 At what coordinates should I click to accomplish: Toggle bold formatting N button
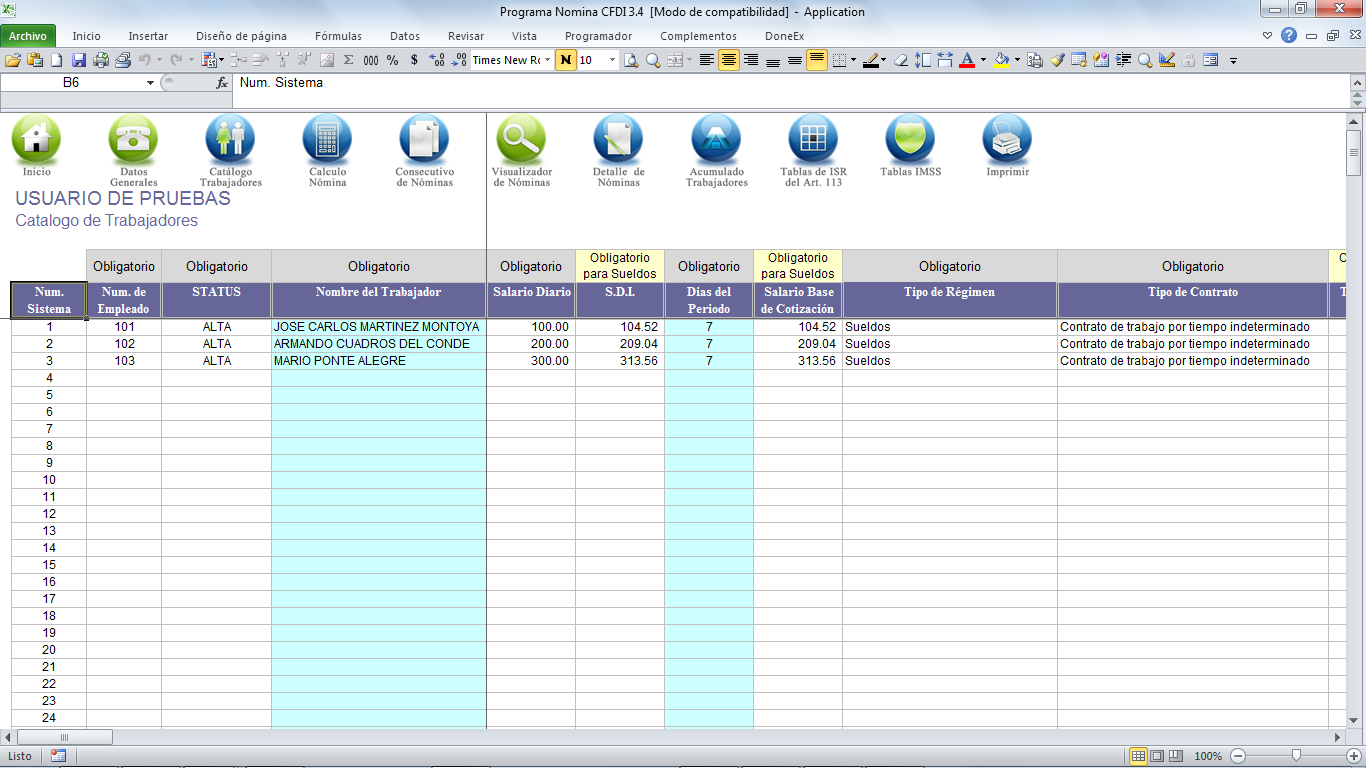pyautogui.click(x=566, y=60)
